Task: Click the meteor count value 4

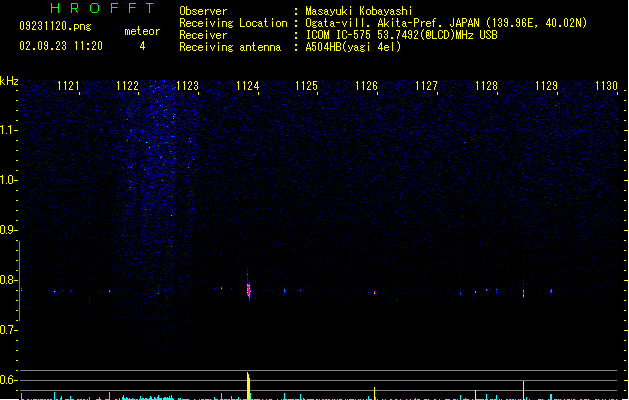Action: tap(142, 46)
